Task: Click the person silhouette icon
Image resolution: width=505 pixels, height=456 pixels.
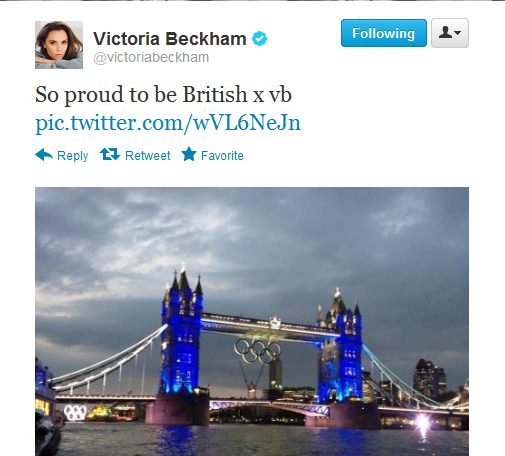Action: coord(445,33)
